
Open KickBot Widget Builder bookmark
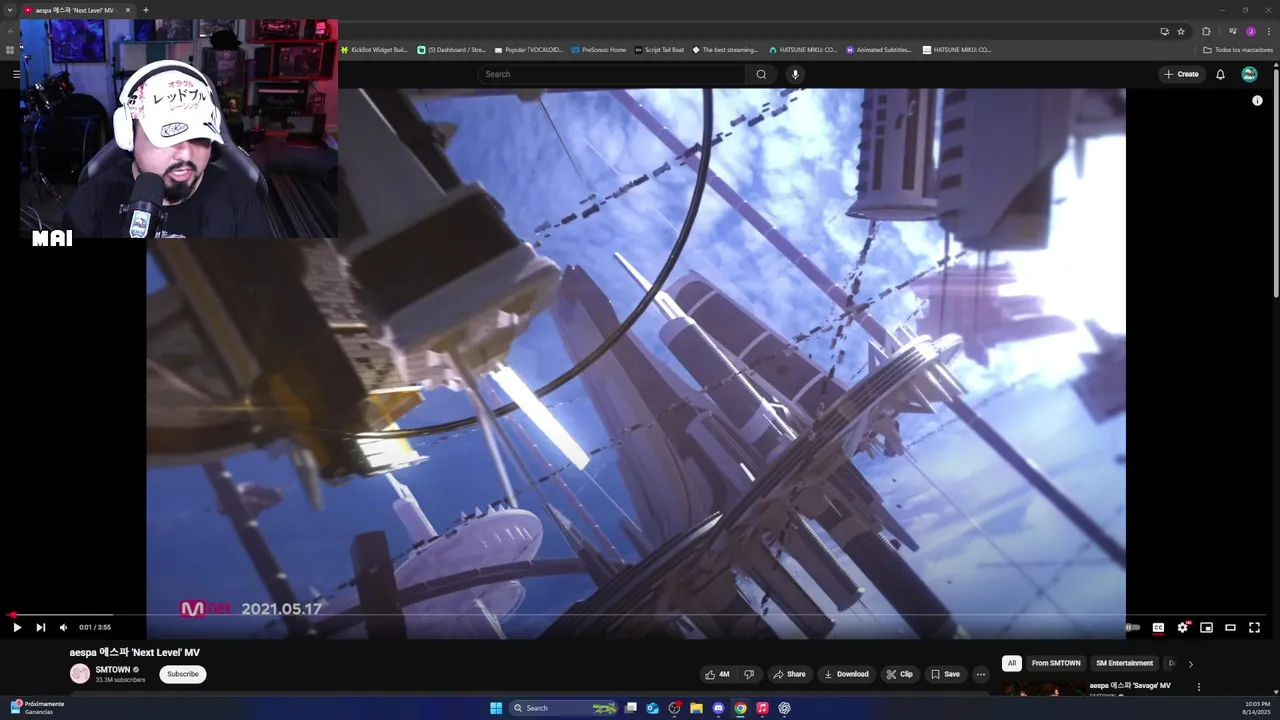[374, 49]
